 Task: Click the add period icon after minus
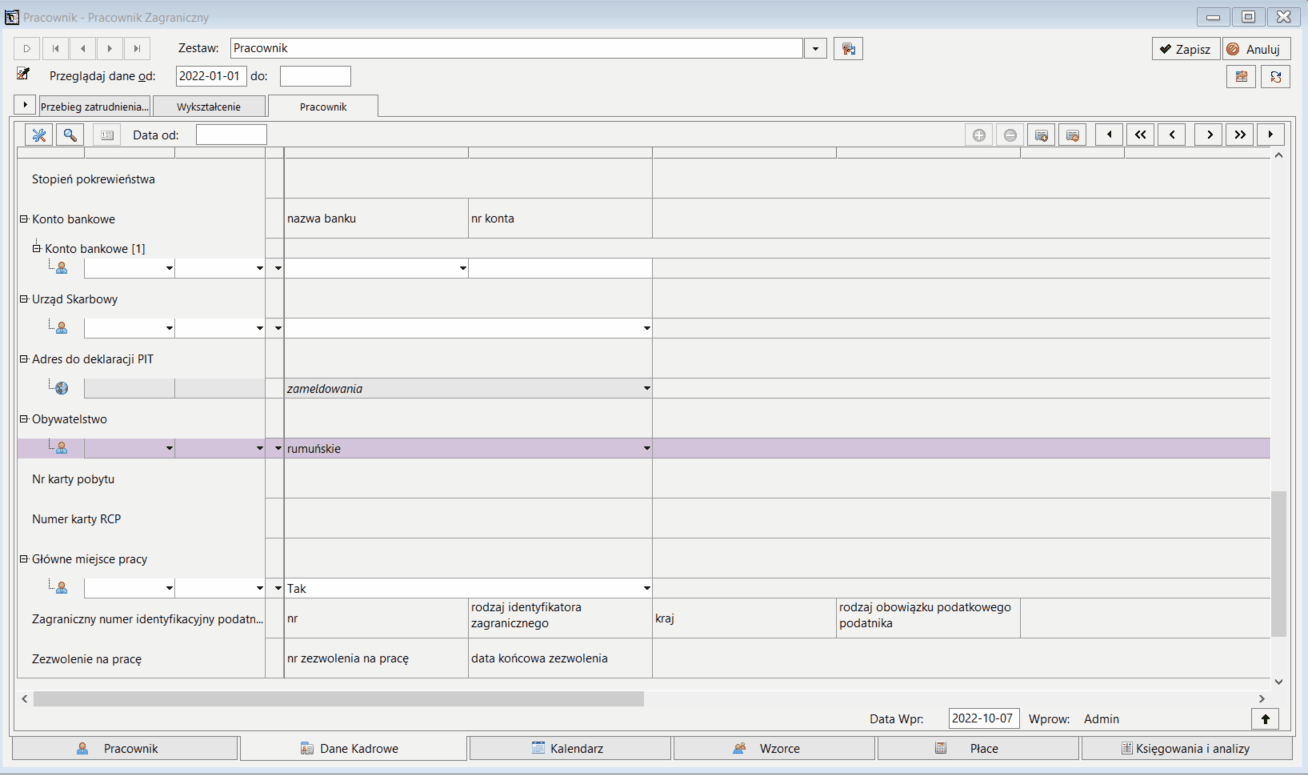pos(1041,135)
